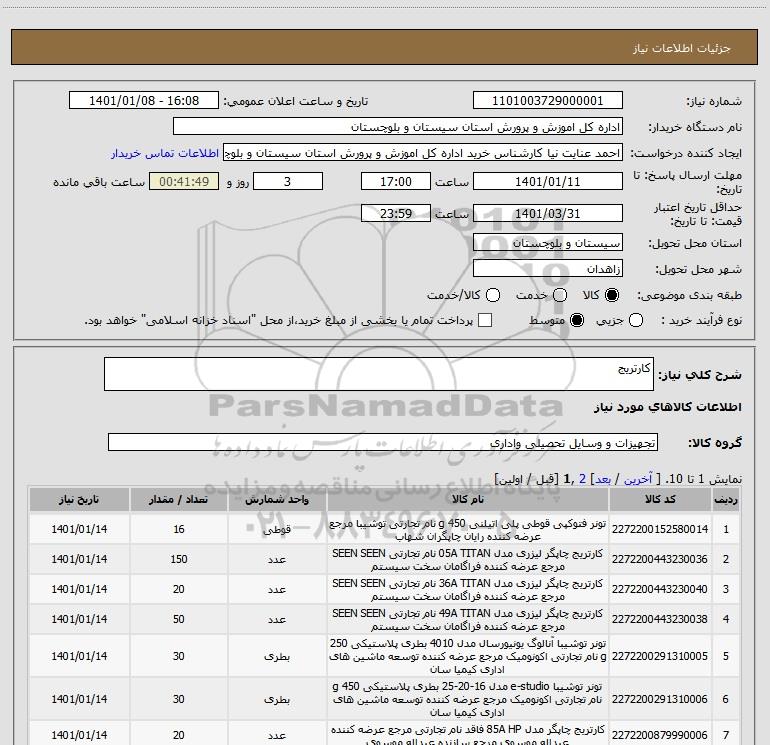This screenshot has width=770, height=745.
Task: Click the Toshiba 4010 analog toner name
Action: pyautogui.click(x=468, y=656)
